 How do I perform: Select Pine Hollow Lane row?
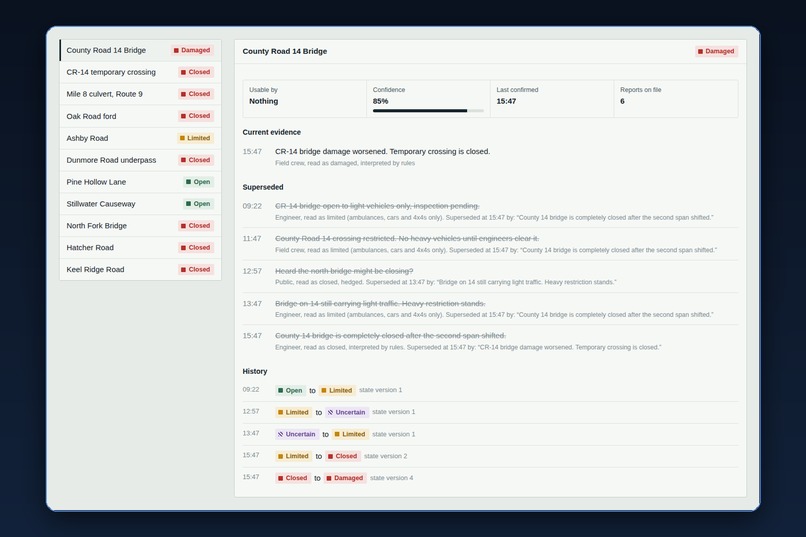coord(140,182)
